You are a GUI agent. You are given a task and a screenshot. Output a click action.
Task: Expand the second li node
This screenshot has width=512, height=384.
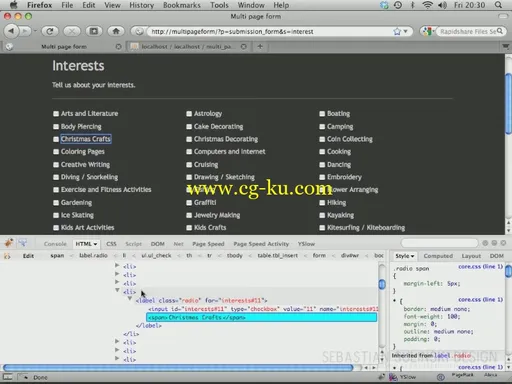point(117,274)
